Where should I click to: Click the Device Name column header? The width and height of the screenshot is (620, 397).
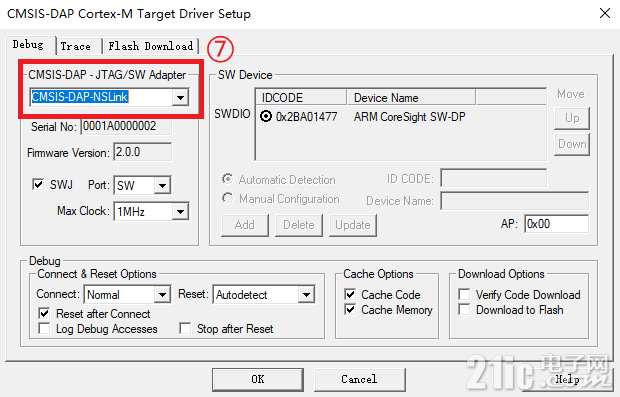pyautogui.click(x=411, y=97)
